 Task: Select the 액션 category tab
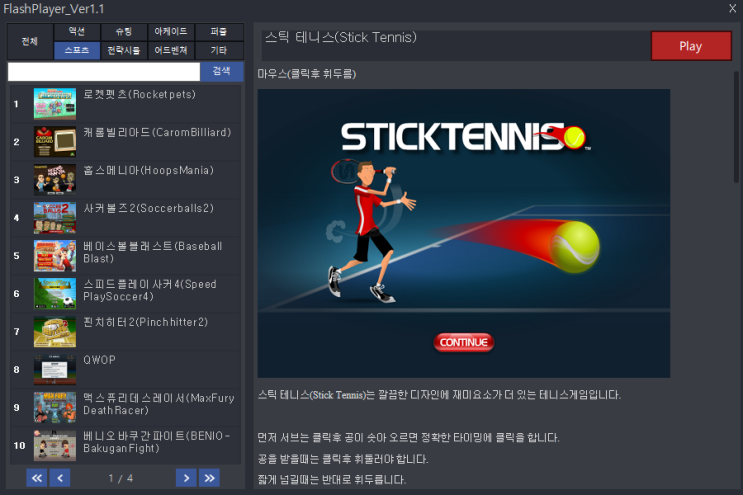click(77, 32)
